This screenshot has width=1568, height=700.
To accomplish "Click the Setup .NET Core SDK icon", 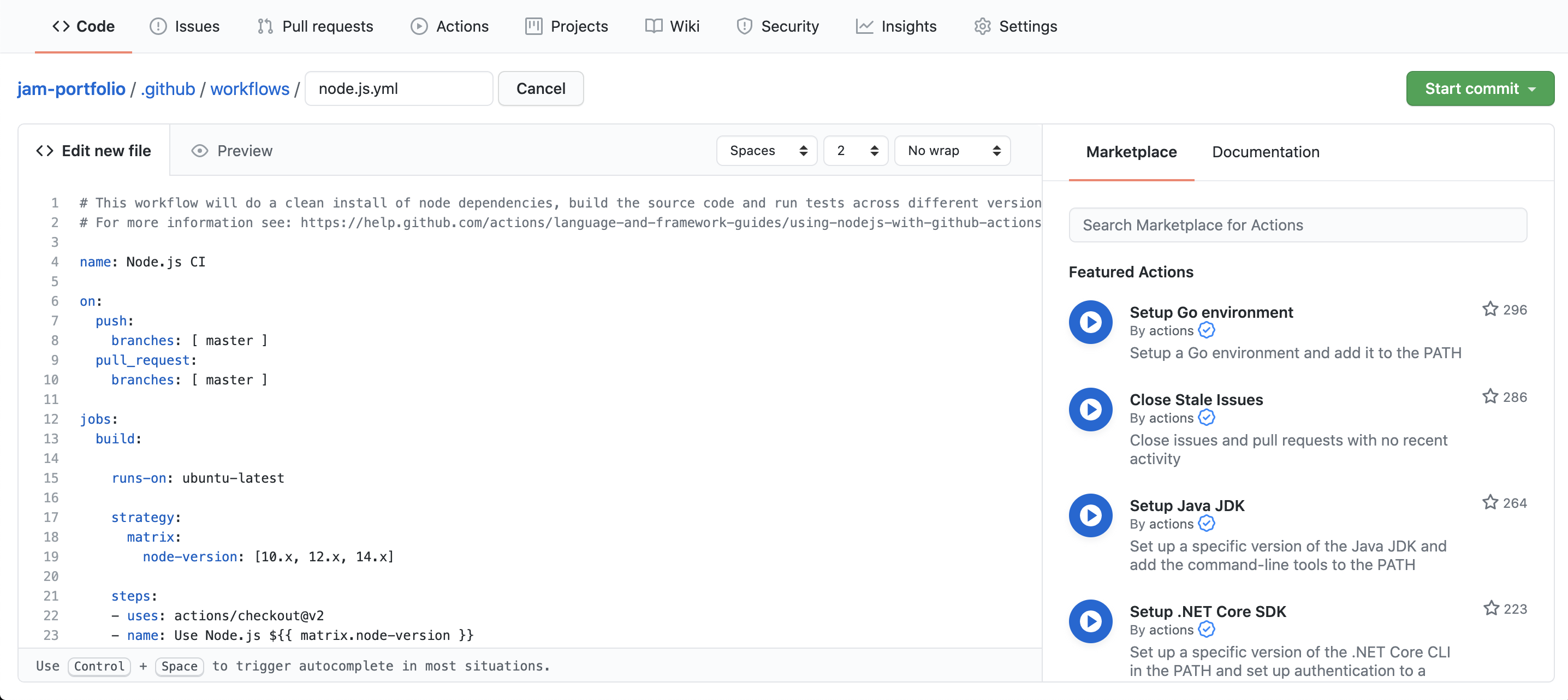I will 1090,621.
